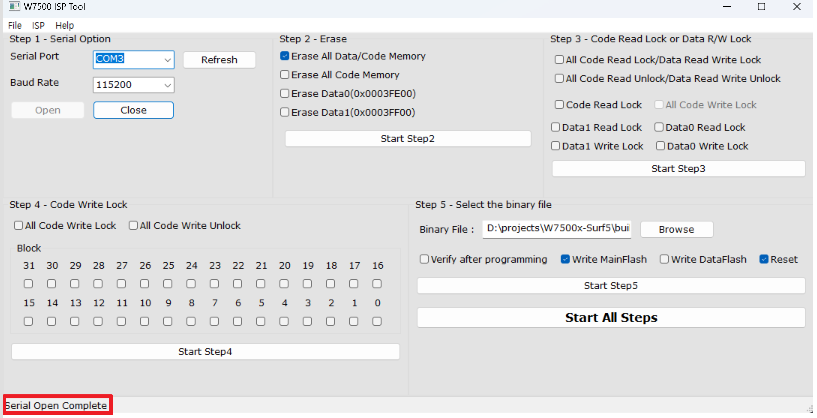817x418 pixels.
Task: Enable All Code Read Lock/Data Read Write Lock
Action: pos(559,60)
